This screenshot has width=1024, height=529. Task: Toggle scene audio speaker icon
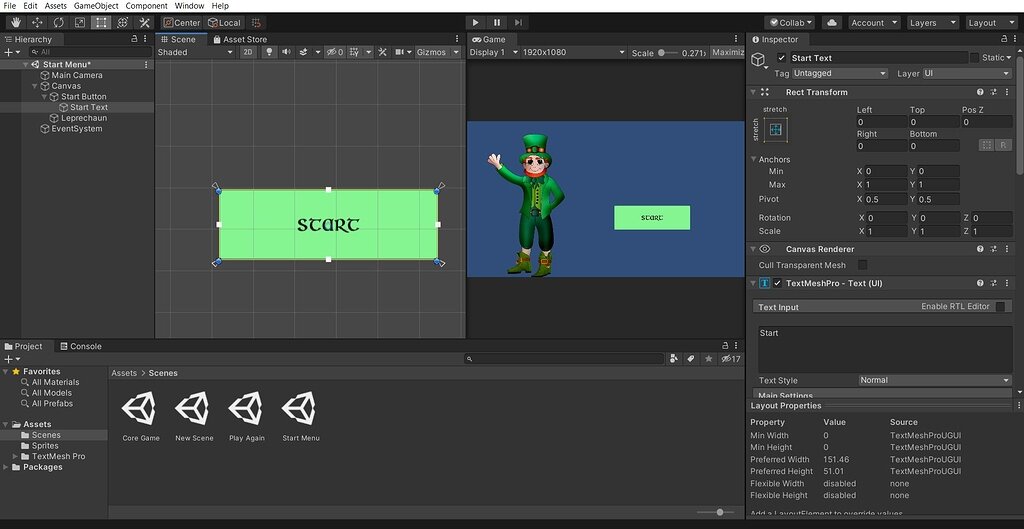[286, 52]
